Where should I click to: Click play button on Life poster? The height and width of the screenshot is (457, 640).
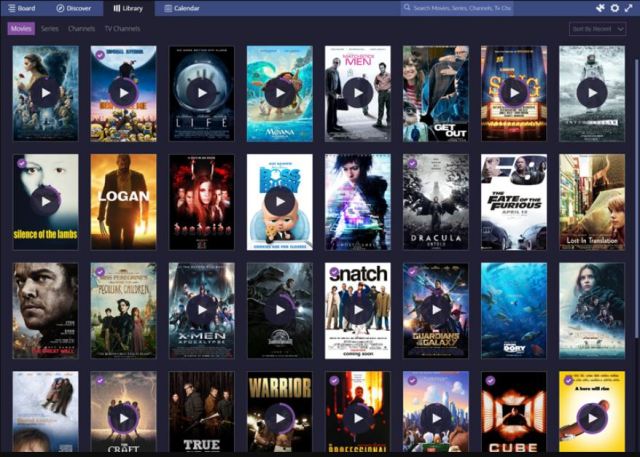201,93
